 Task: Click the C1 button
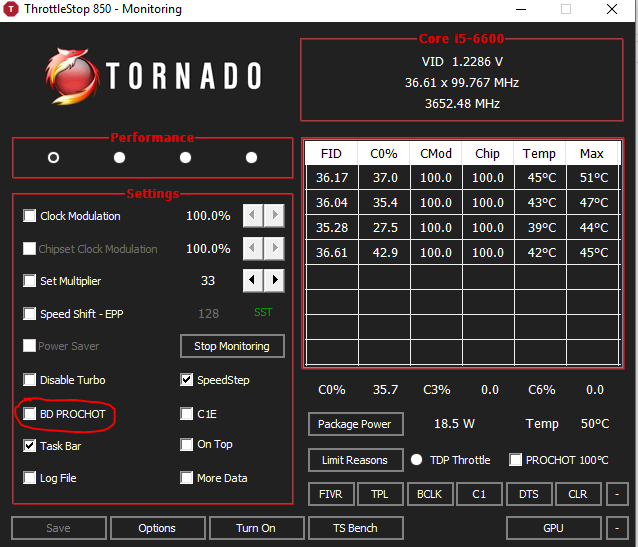click(479, 494)
